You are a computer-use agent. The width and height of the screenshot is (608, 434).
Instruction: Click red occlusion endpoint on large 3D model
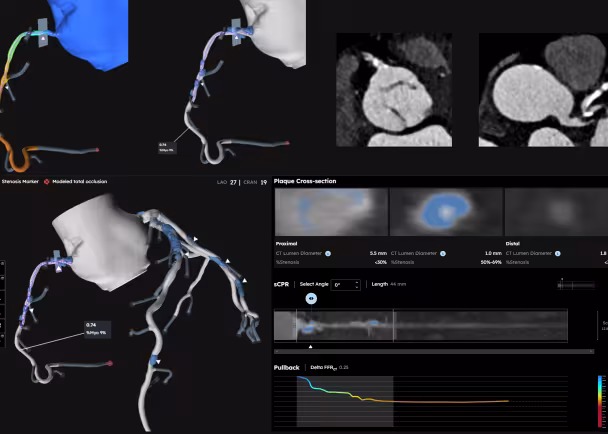pos(110,363)
